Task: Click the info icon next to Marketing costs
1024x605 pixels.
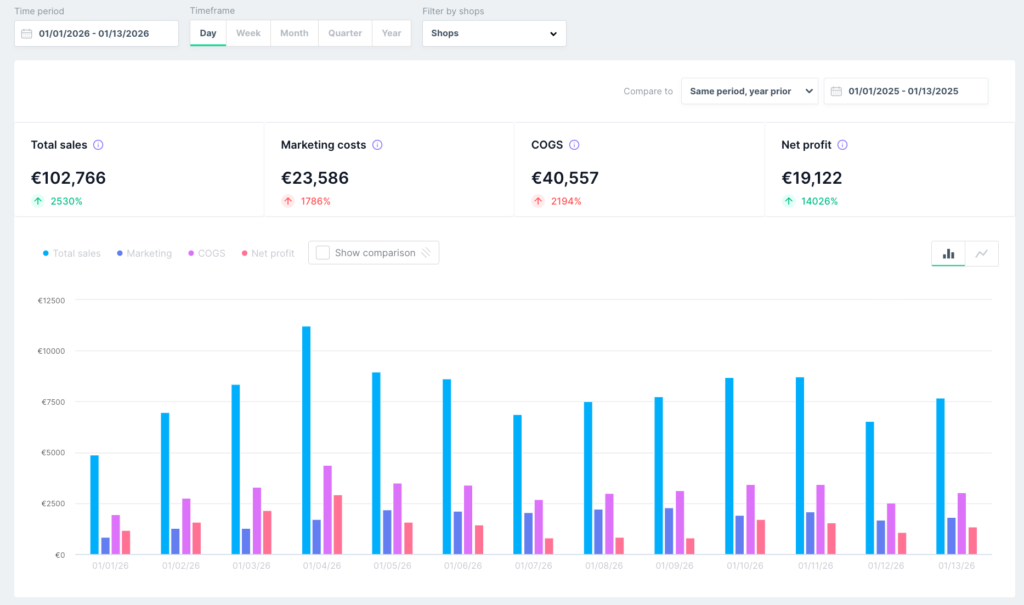Action: [377, 145]
